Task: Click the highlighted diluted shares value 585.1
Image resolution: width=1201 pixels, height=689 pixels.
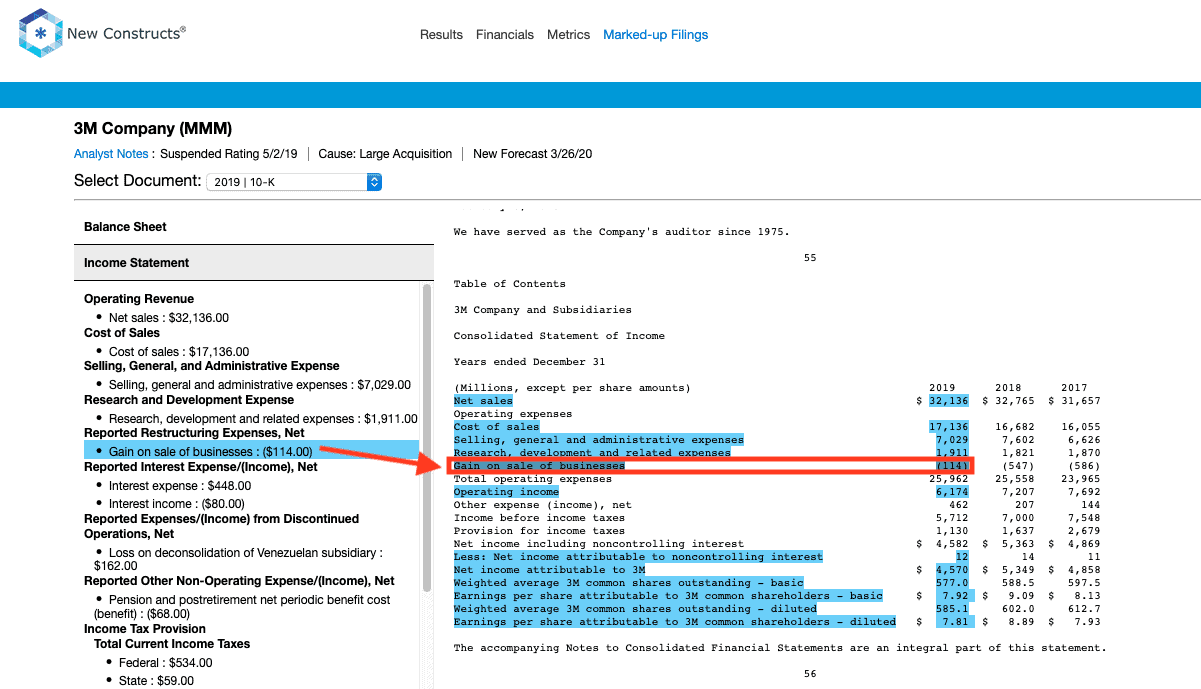Action: (x=952, y=609)
